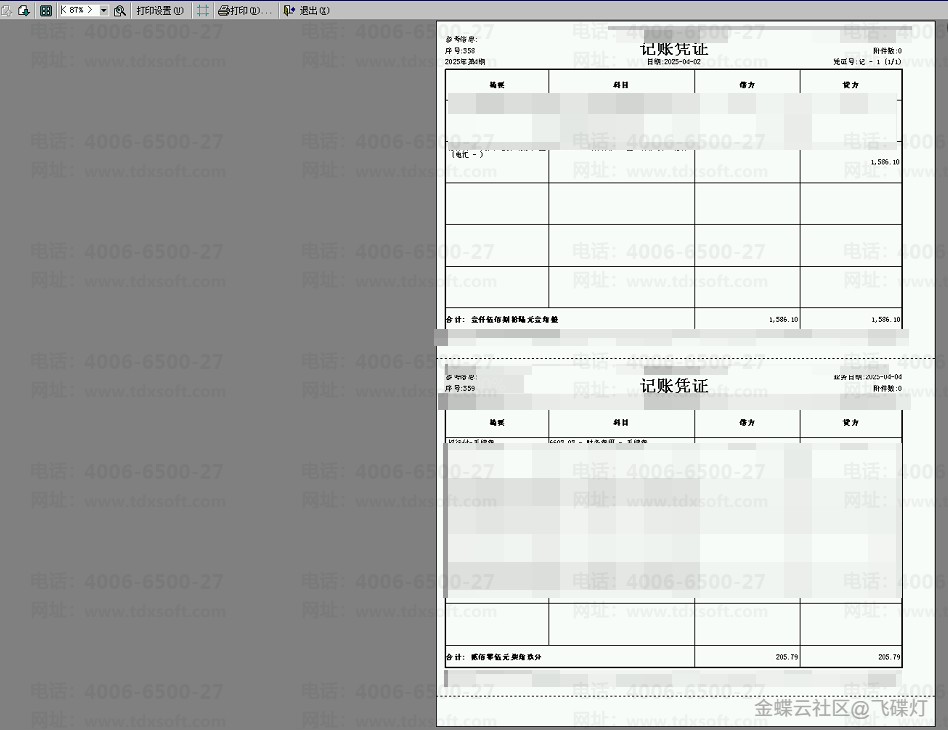Screen dimensions: 948x730
Task: Click the 205.79 debit total on second voucher
Action: 787,657
